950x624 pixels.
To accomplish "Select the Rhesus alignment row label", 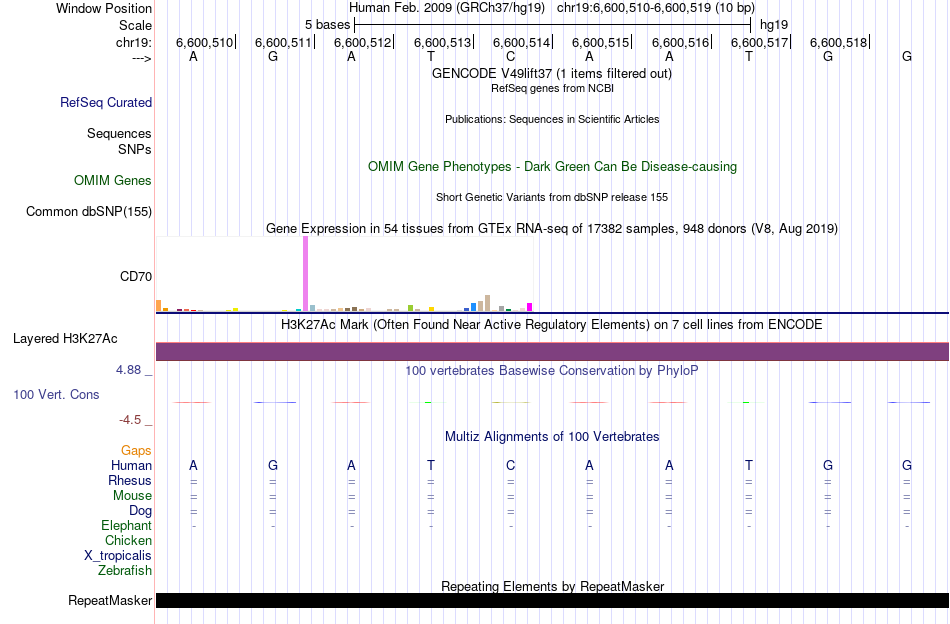I will 130,480.
